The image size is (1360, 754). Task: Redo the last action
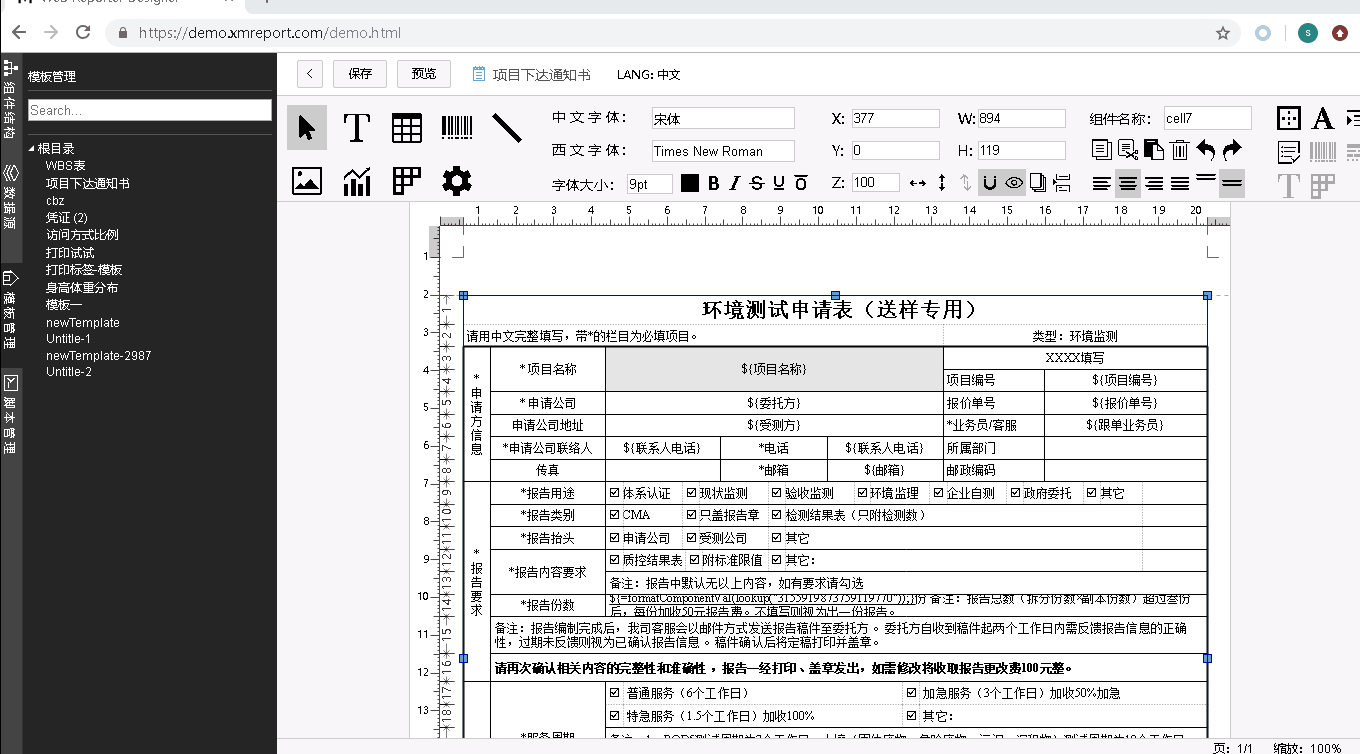point(1232,150)
